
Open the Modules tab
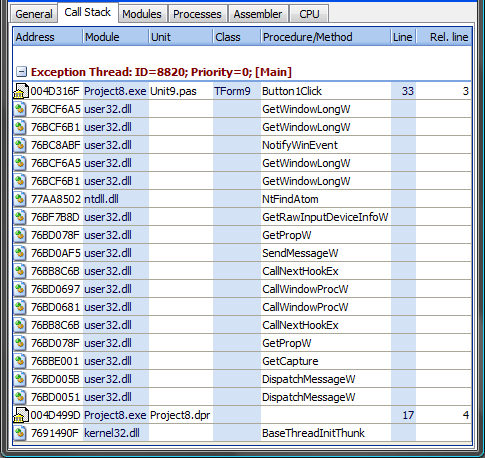(142, 14)
